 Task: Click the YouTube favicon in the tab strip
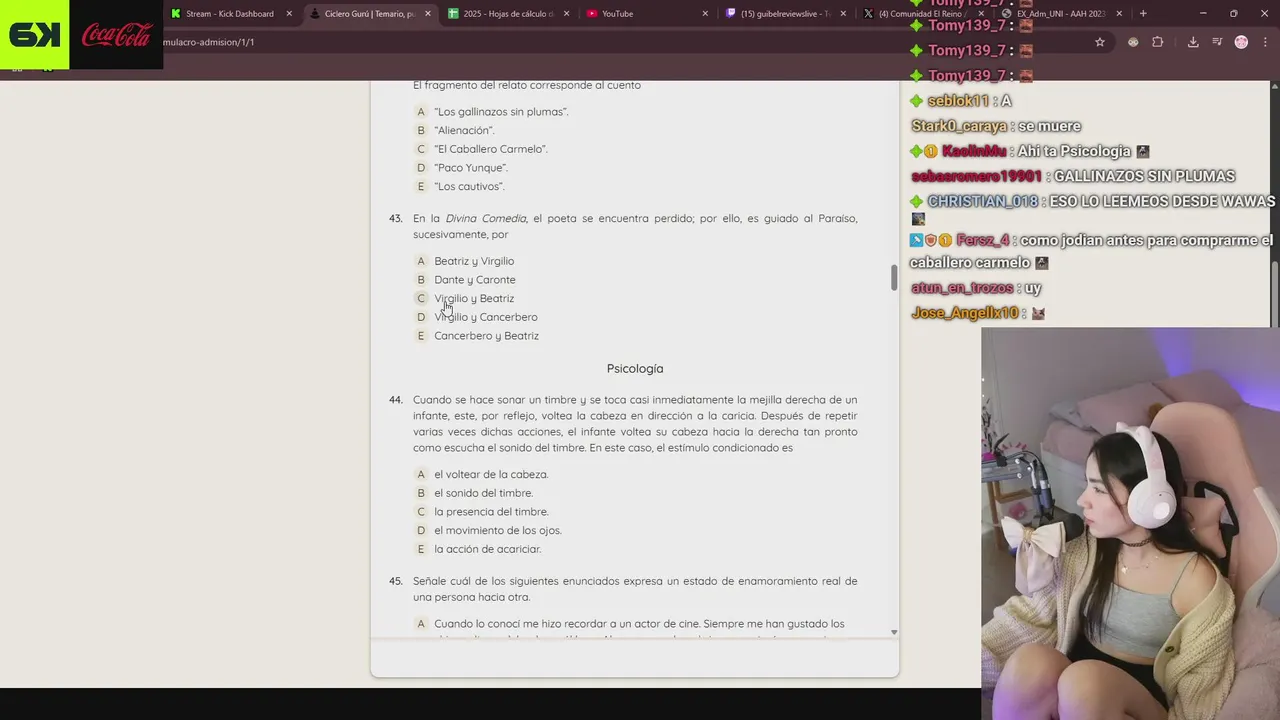(x=592, y=14)
